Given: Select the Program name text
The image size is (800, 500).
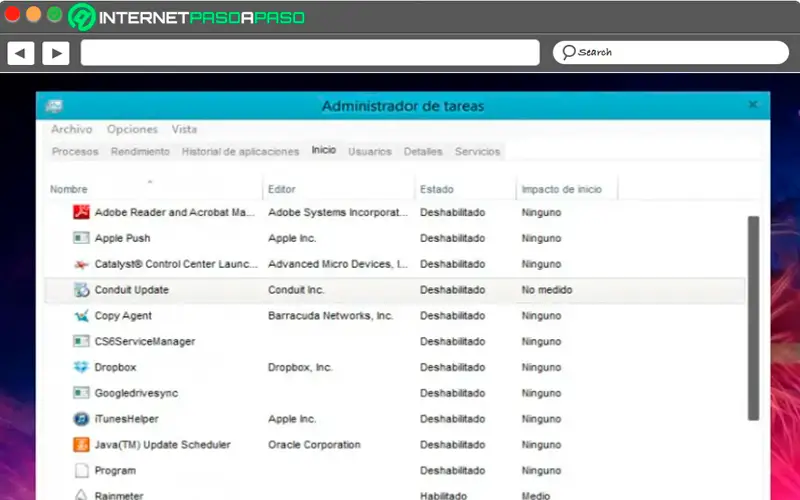Looking at the screenshot, I should (x=115, y=470).
